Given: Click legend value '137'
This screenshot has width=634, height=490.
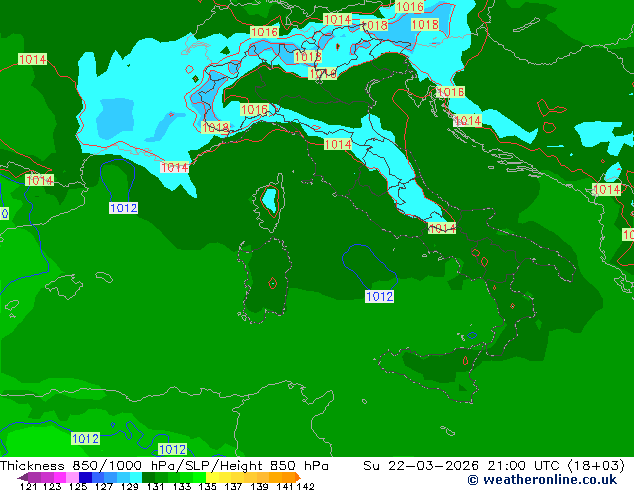Looking at the screenshot, I should (x=233, y=486).
